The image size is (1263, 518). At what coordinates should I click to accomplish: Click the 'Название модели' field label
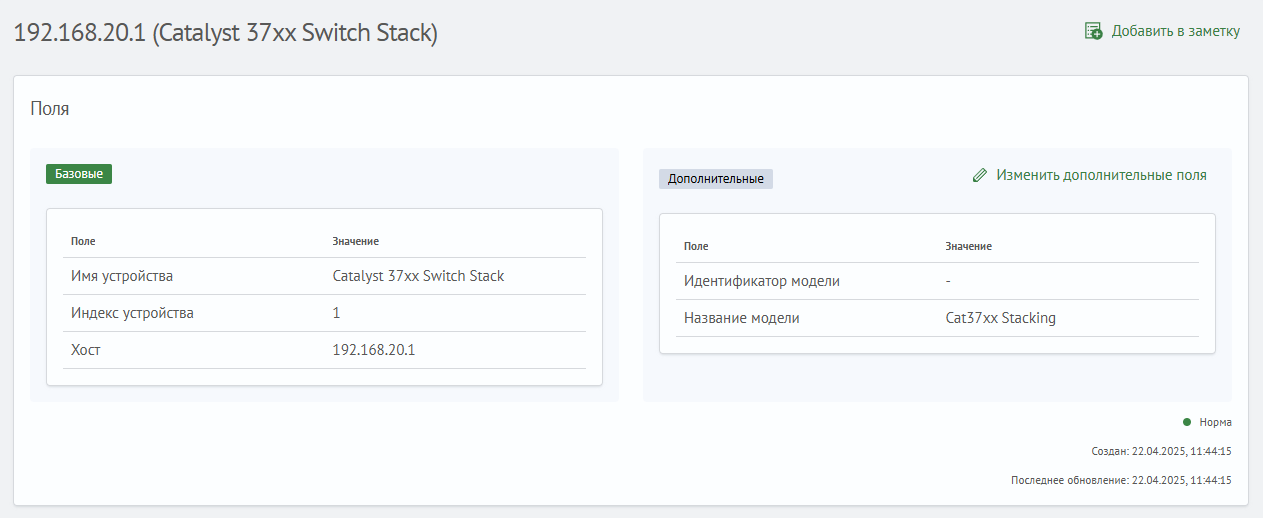(x=742, y=318)
